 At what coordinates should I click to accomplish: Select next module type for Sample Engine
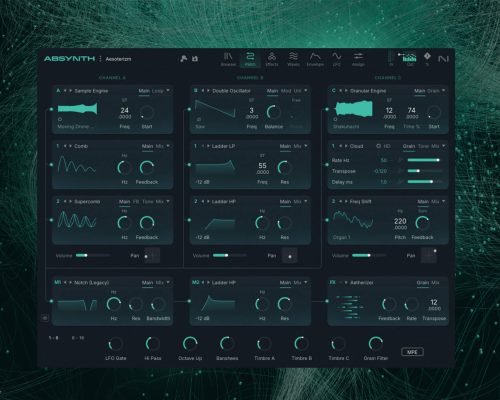point(71,91)
